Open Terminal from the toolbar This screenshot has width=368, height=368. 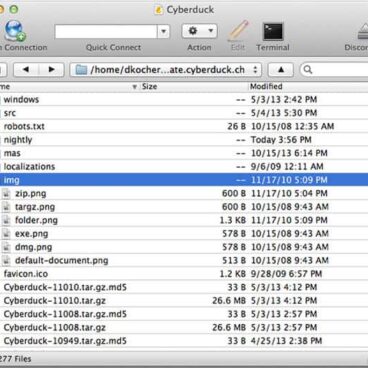point(273,31)
